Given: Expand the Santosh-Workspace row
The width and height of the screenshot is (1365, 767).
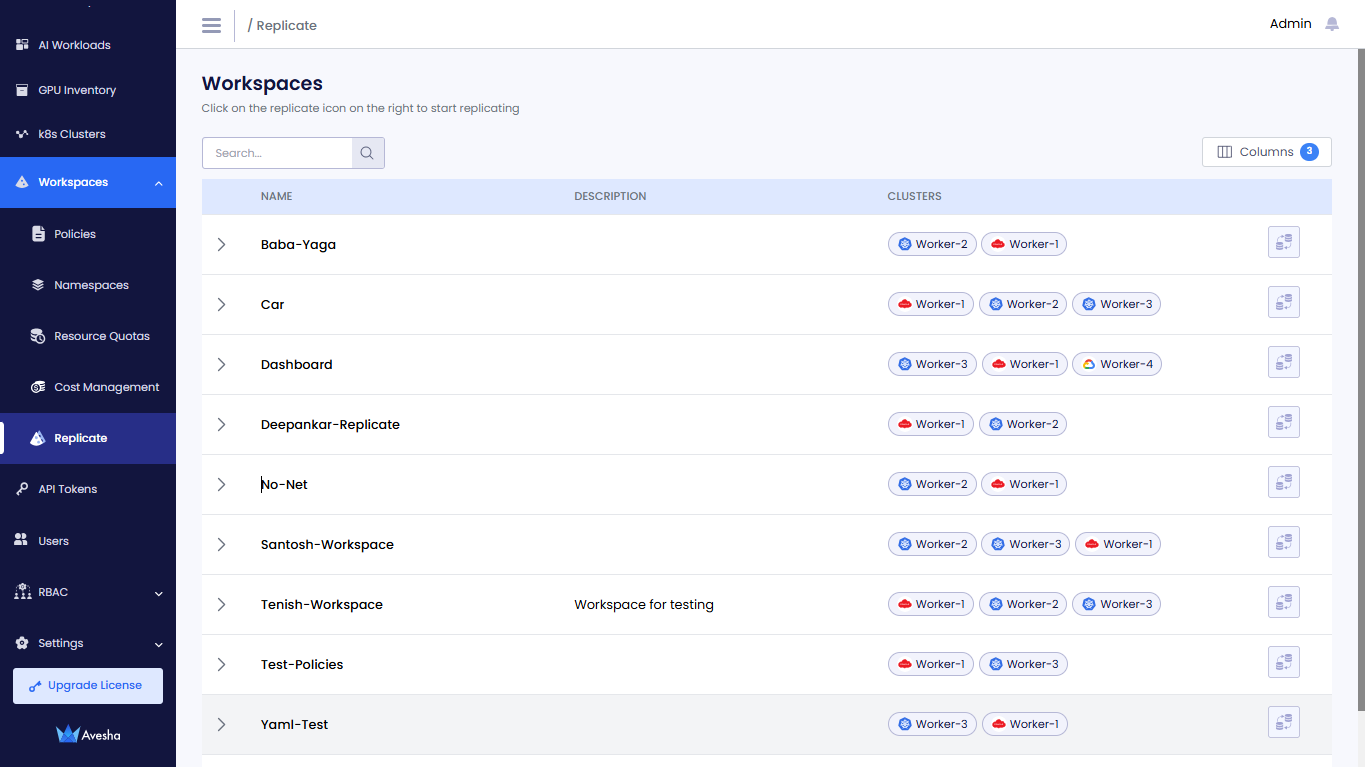Looking at the screenshot, I should (222, 545).
